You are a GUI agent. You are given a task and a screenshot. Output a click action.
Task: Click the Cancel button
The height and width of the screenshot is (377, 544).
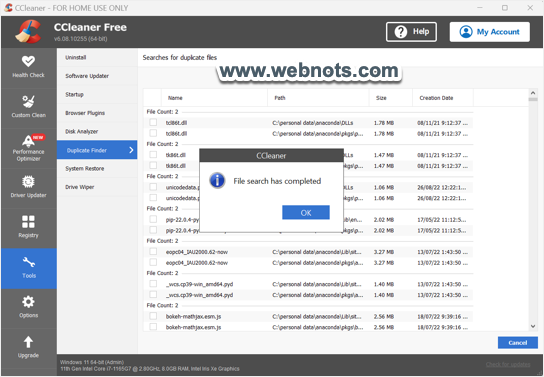tap(518, 343)
